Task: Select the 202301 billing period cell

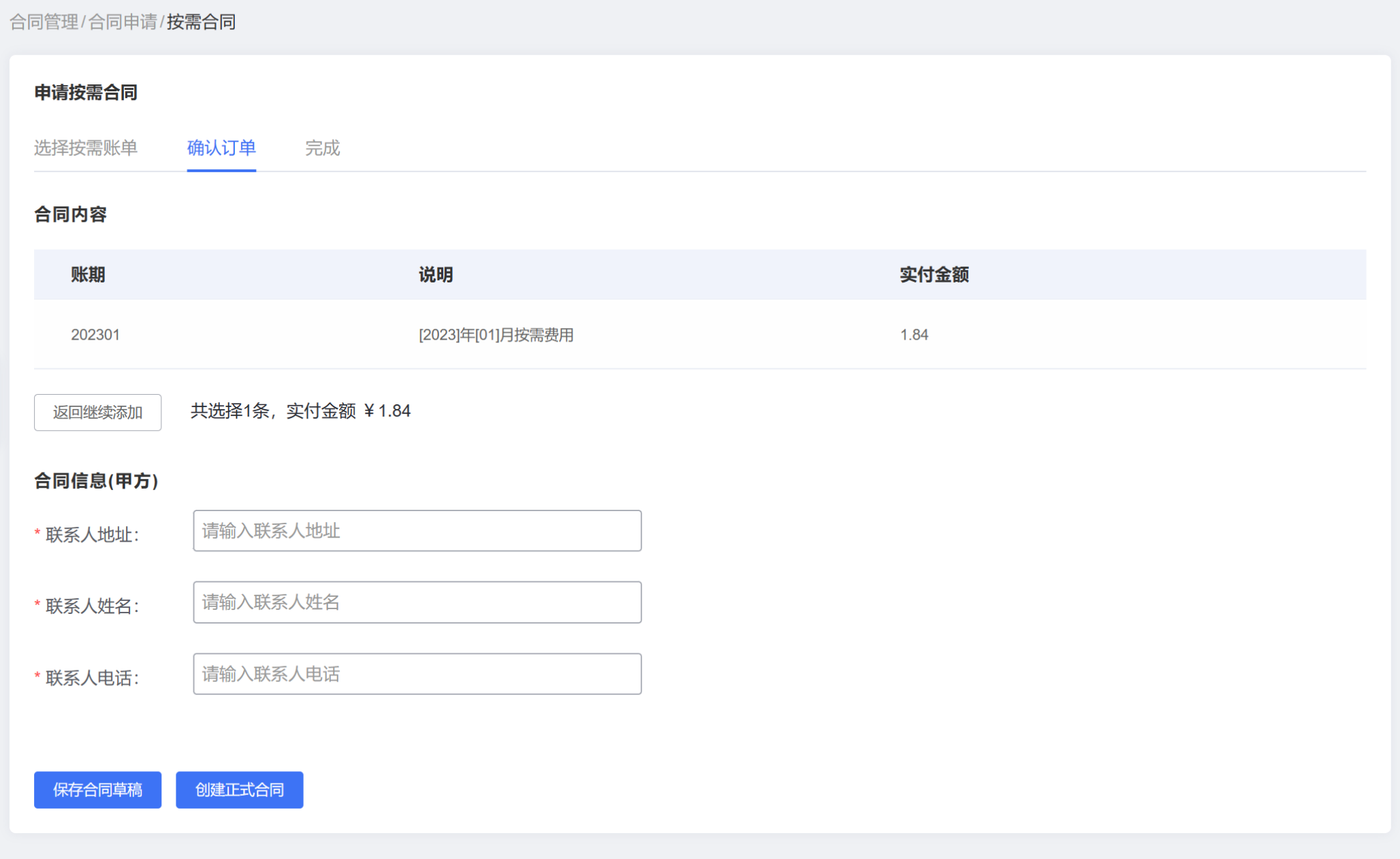Action: click(x=95, y=334)
